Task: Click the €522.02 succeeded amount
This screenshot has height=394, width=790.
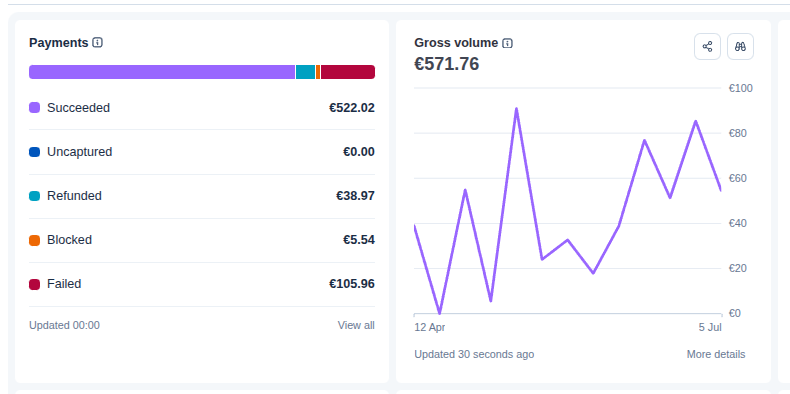Action: 352,108
